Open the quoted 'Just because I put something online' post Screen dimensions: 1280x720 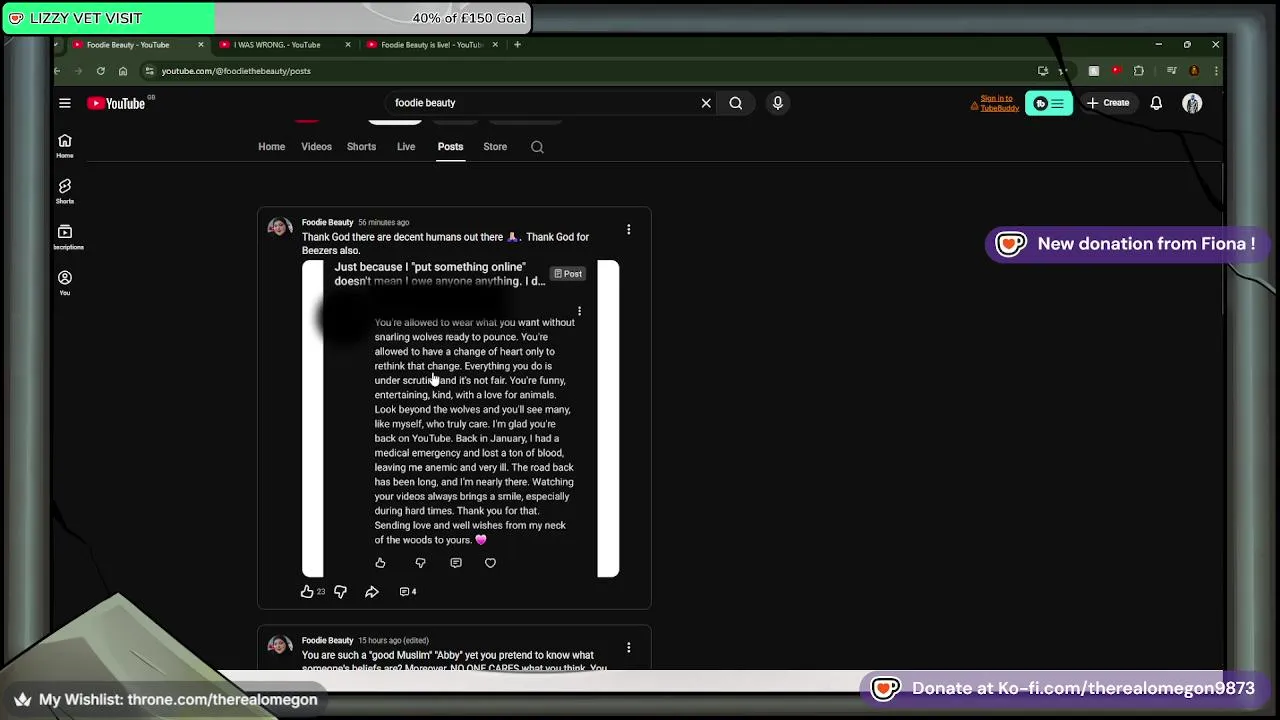[x=440, y=274]
